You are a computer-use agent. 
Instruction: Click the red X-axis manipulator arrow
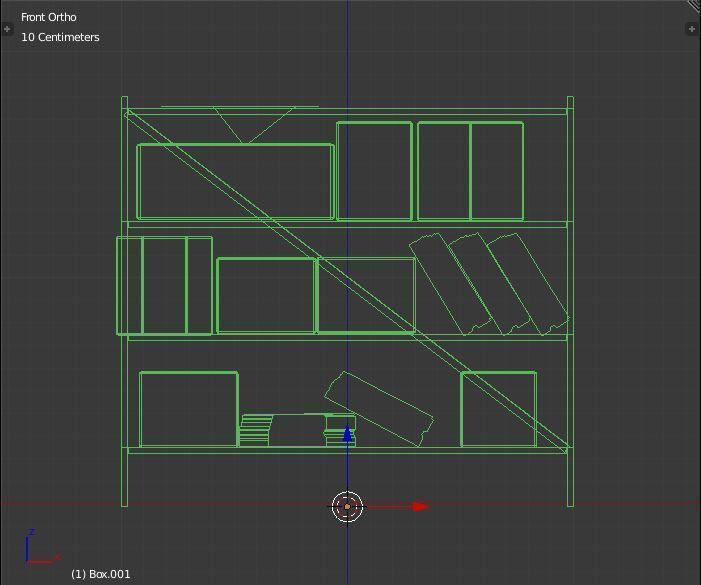point(420,506)
